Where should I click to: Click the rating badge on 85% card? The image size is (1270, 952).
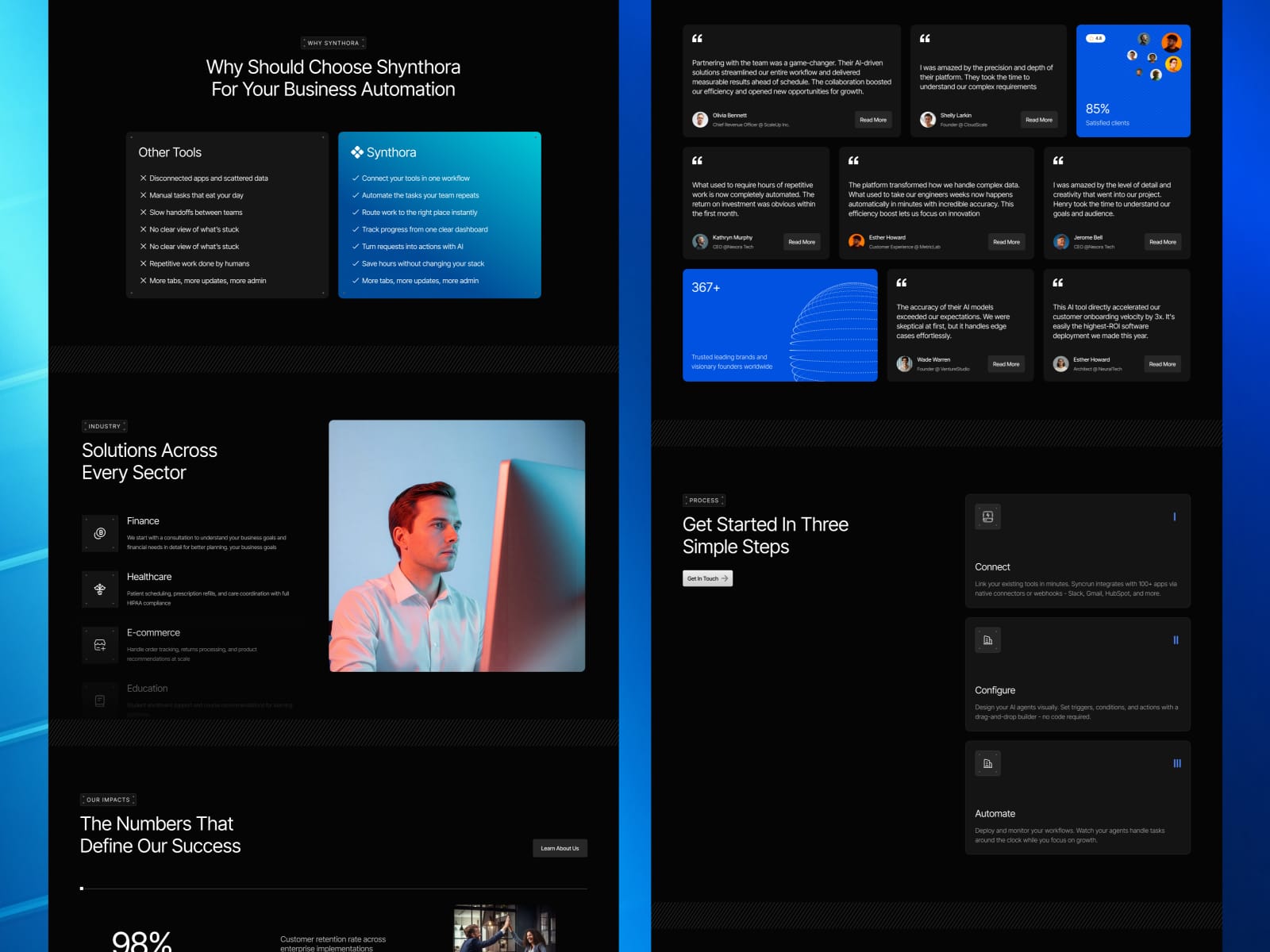tap(1095, 38)
